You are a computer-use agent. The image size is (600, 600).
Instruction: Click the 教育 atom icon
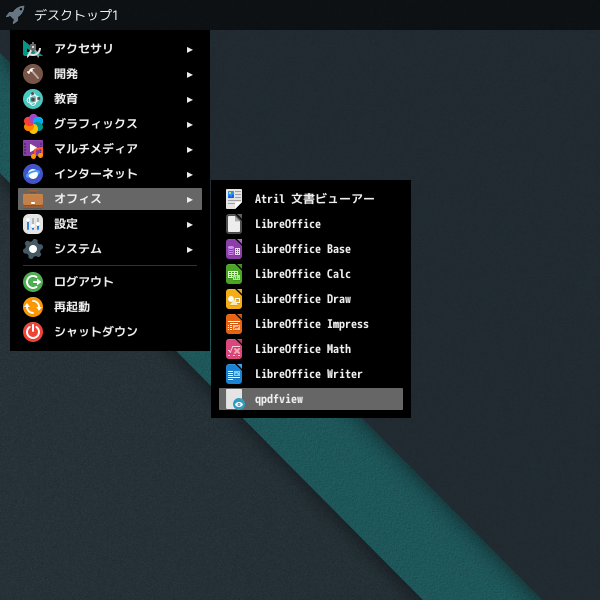pyautogui.click(x=33, y=99)
